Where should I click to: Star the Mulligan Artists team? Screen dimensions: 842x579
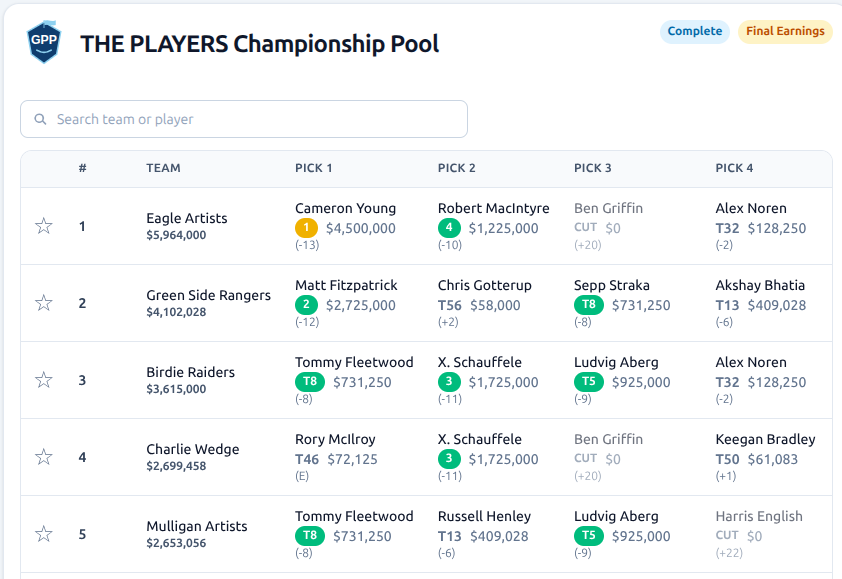(x=43, y=534)
